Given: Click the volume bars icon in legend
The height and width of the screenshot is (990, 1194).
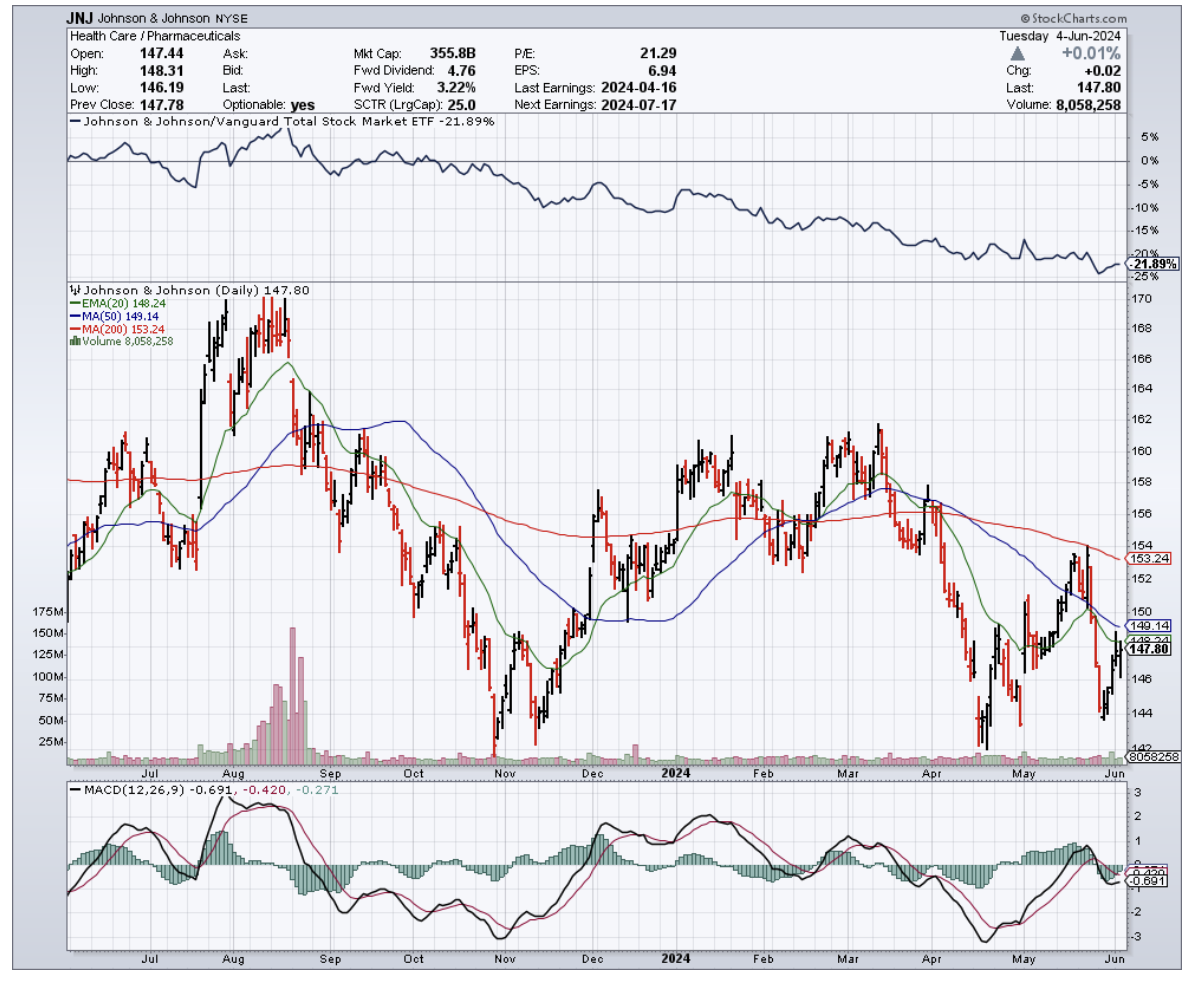Looking at the screenshot, I should (x=73, y=341).
